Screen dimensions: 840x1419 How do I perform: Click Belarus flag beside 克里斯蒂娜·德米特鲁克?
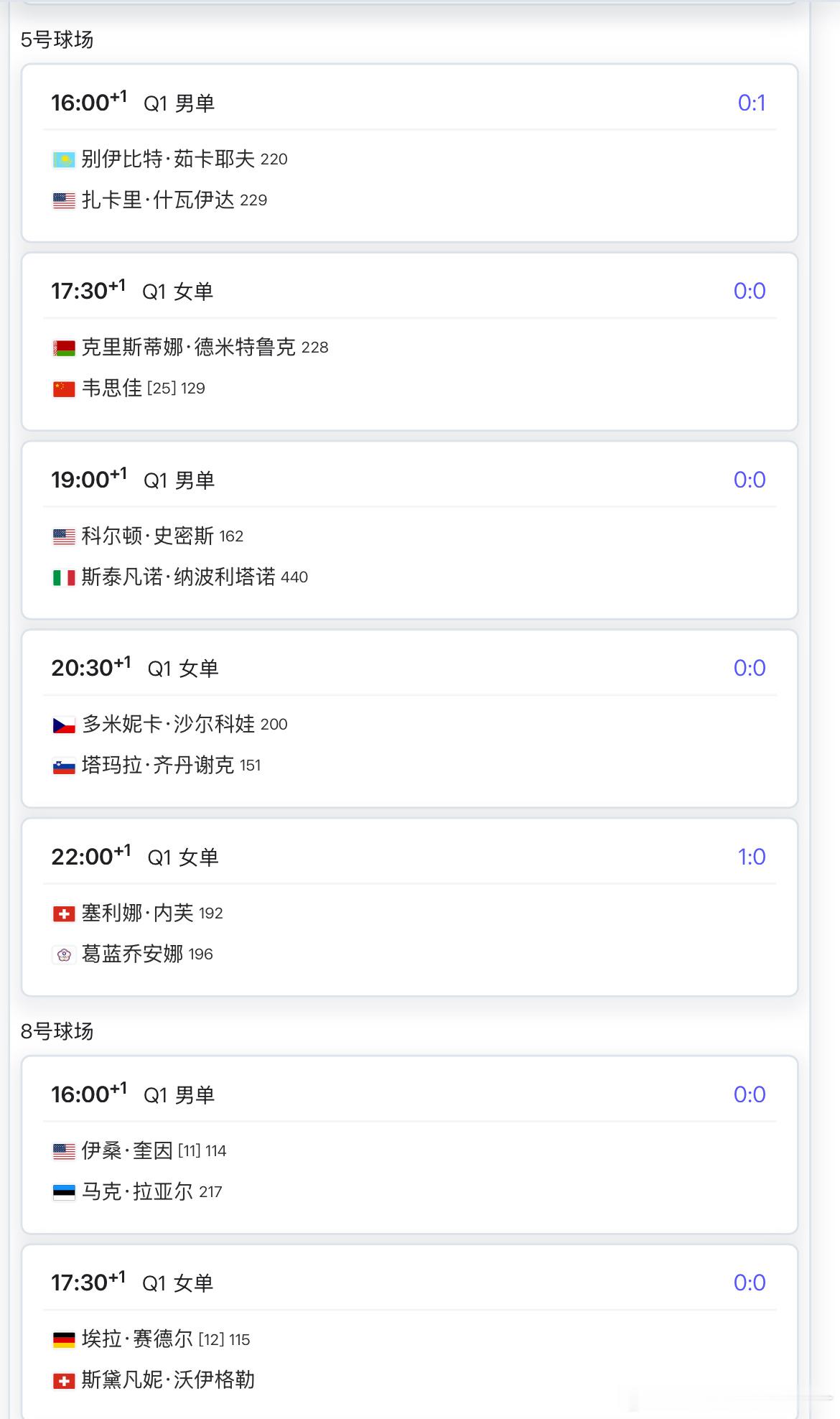(x=64, y=348)
